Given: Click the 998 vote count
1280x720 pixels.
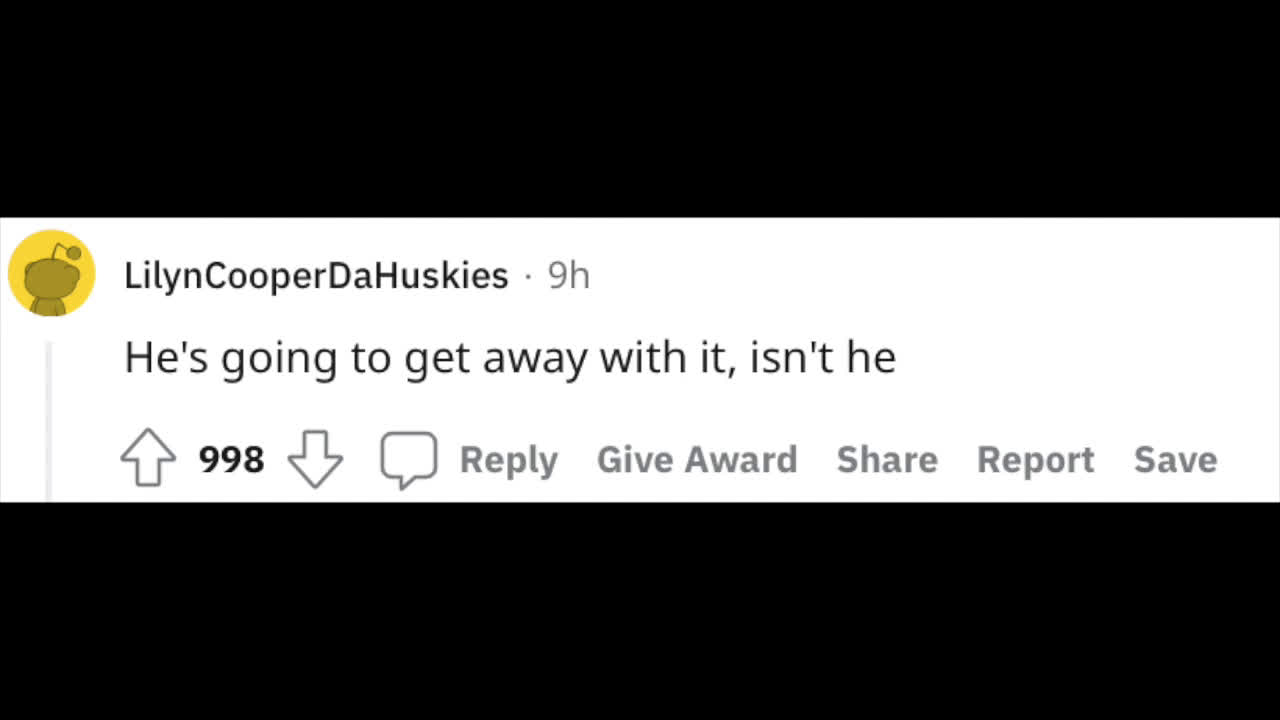Looking at the screenshot, I should coord(231,460).
